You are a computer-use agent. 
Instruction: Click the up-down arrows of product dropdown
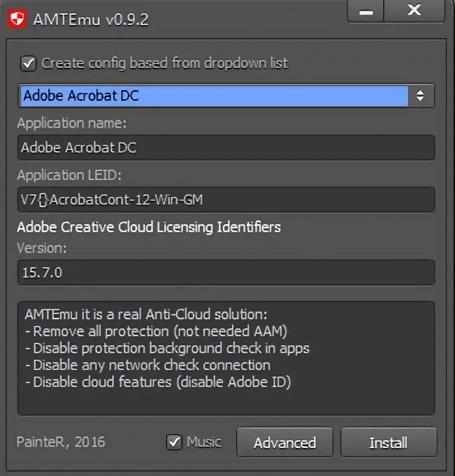coord(420,96)
